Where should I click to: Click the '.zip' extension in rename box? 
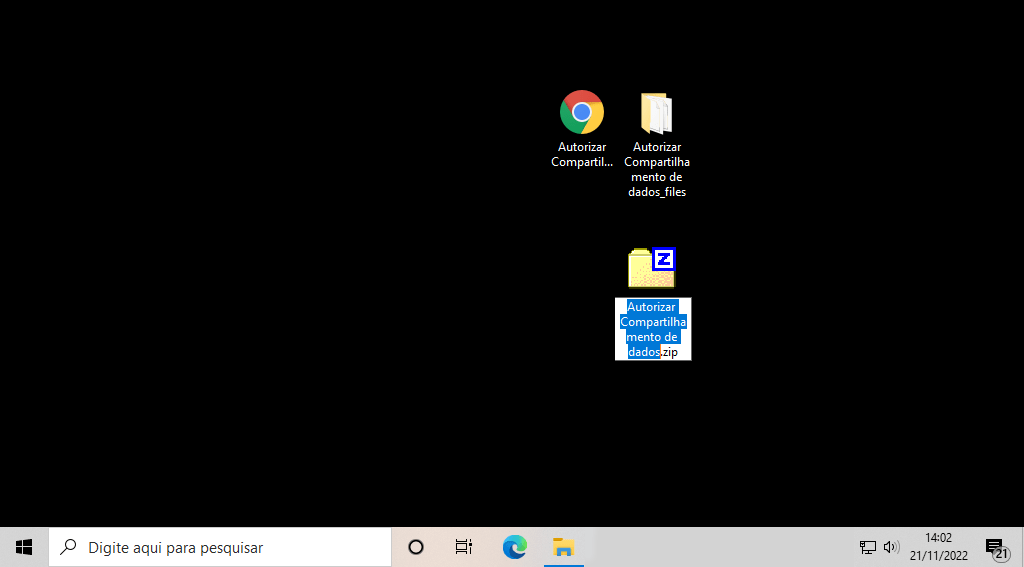point(670,352)
